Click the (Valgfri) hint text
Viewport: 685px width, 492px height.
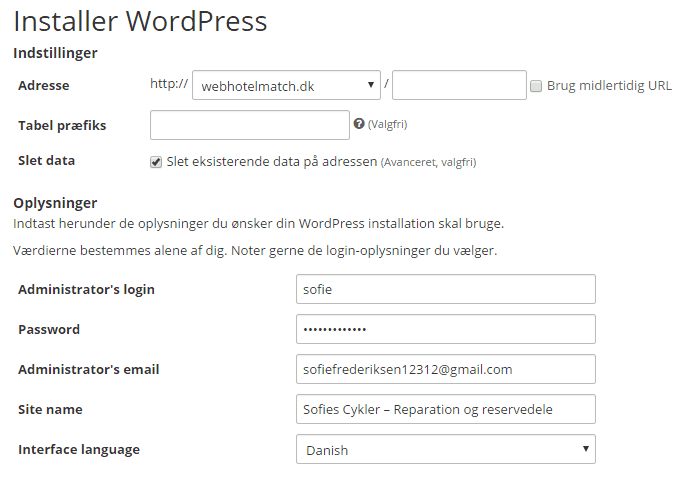coord(387,125)
